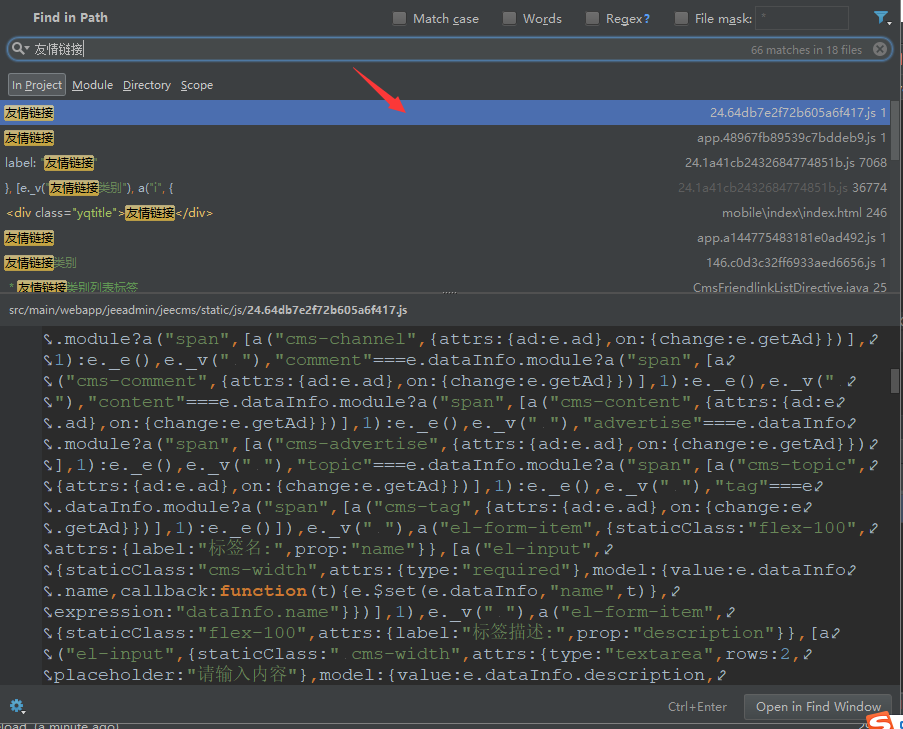Viewport: 903px width, 729px height.
Task: Click the Regex help question mark
Action: tap(646, 19)
